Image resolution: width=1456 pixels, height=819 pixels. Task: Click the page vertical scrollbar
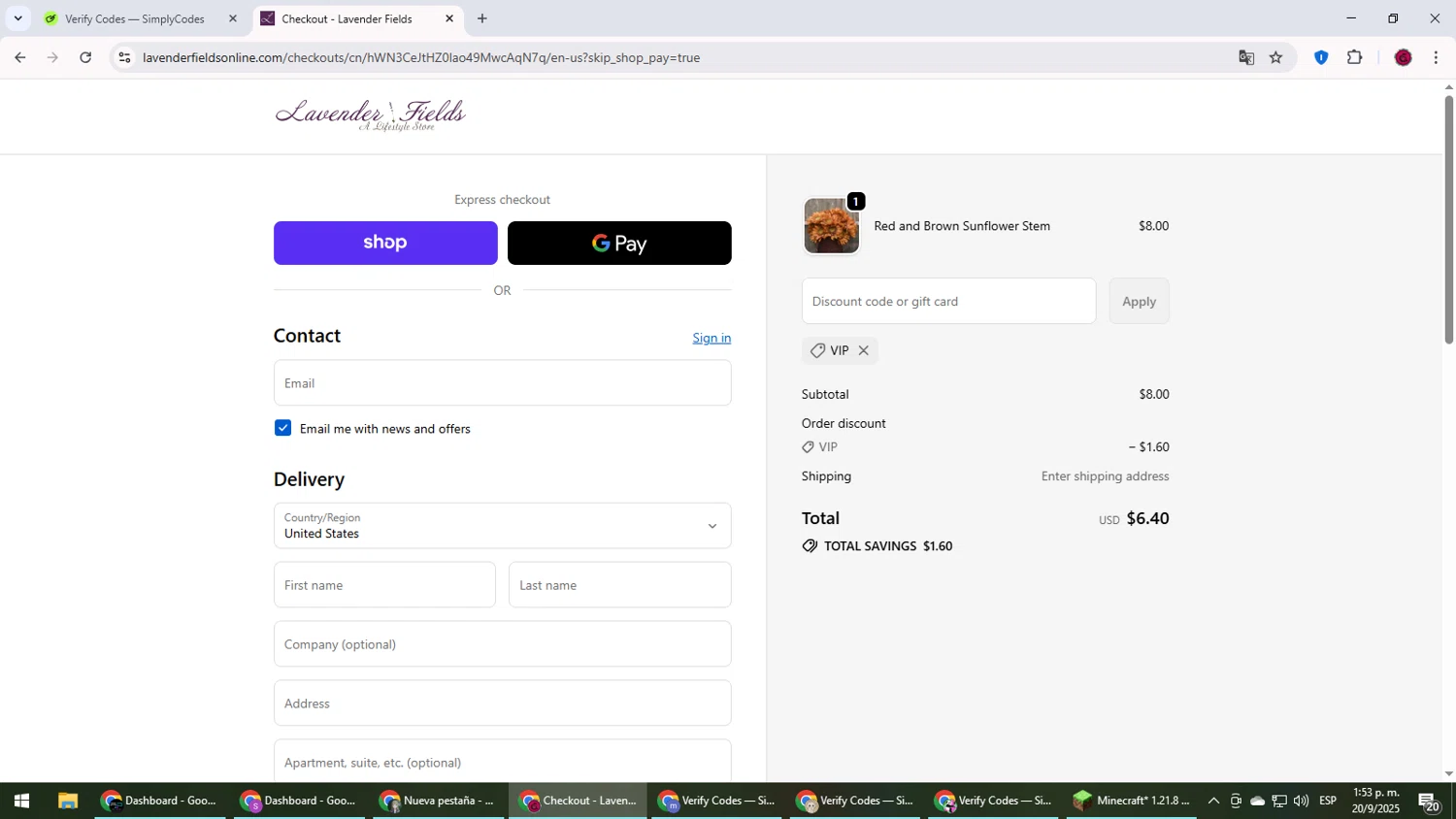coord(1448,220)
